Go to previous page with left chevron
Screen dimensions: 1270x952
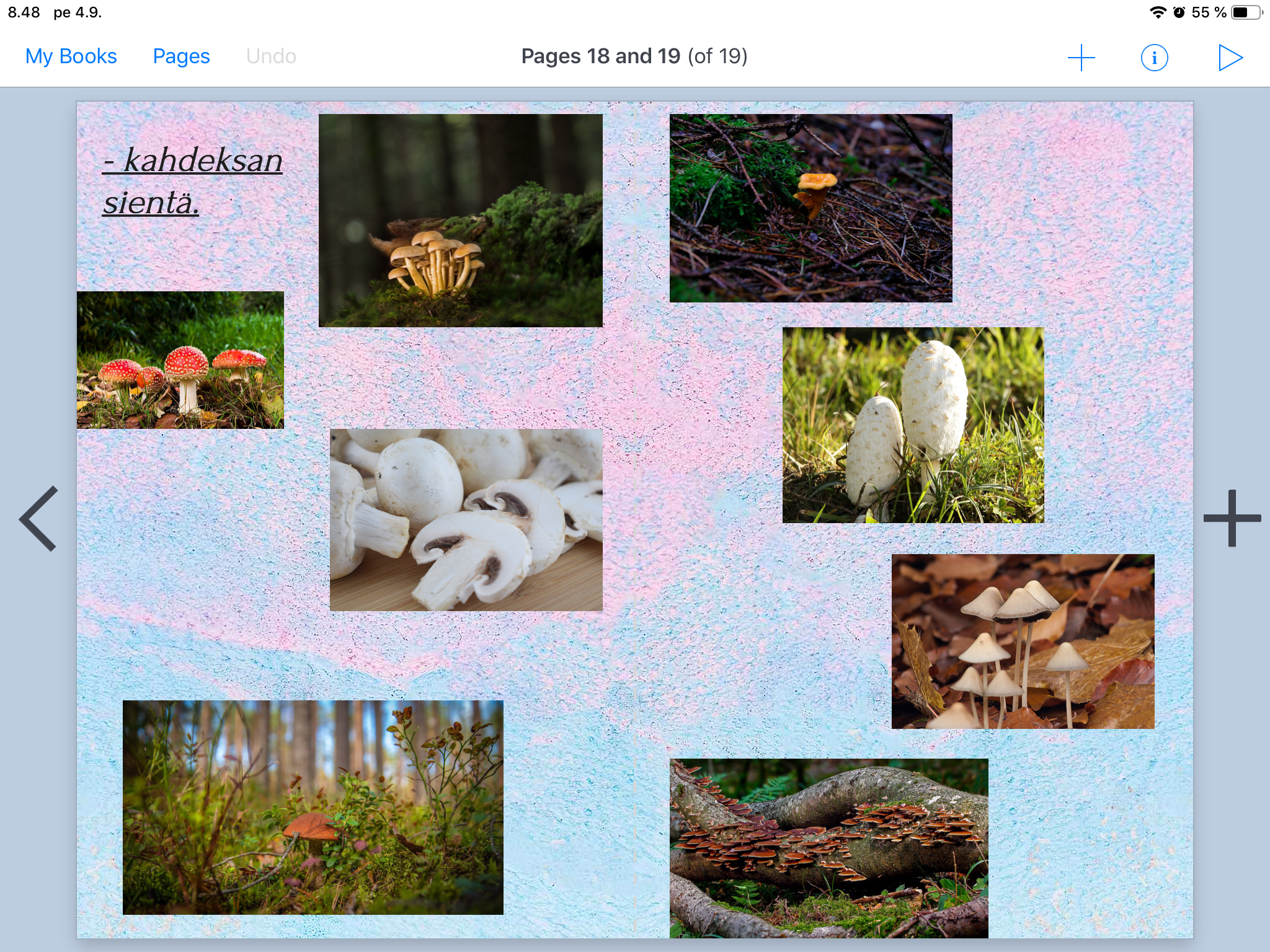pyautogui.click(x=39, y=518)
